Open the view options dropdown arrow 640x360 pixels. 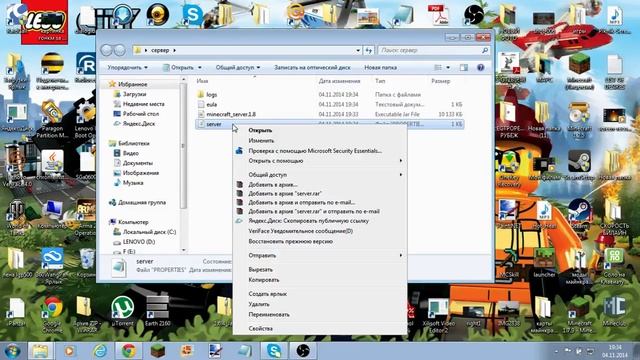tap(448, 67)
